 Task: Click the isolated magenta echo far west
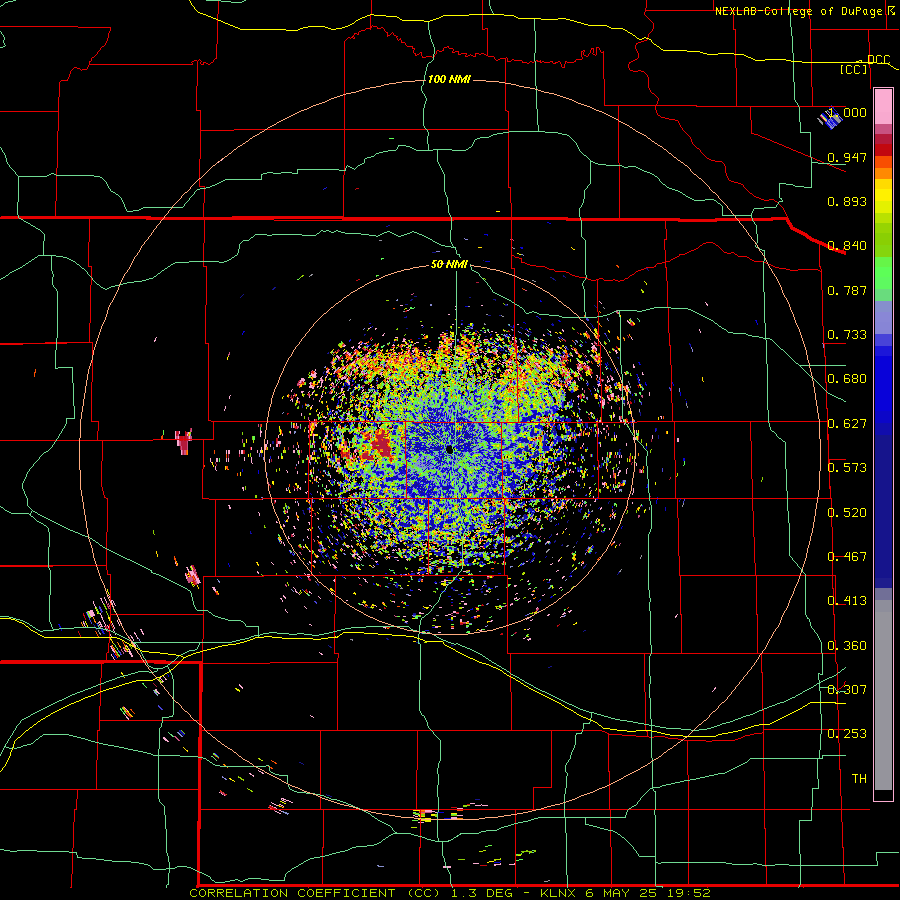184,442
